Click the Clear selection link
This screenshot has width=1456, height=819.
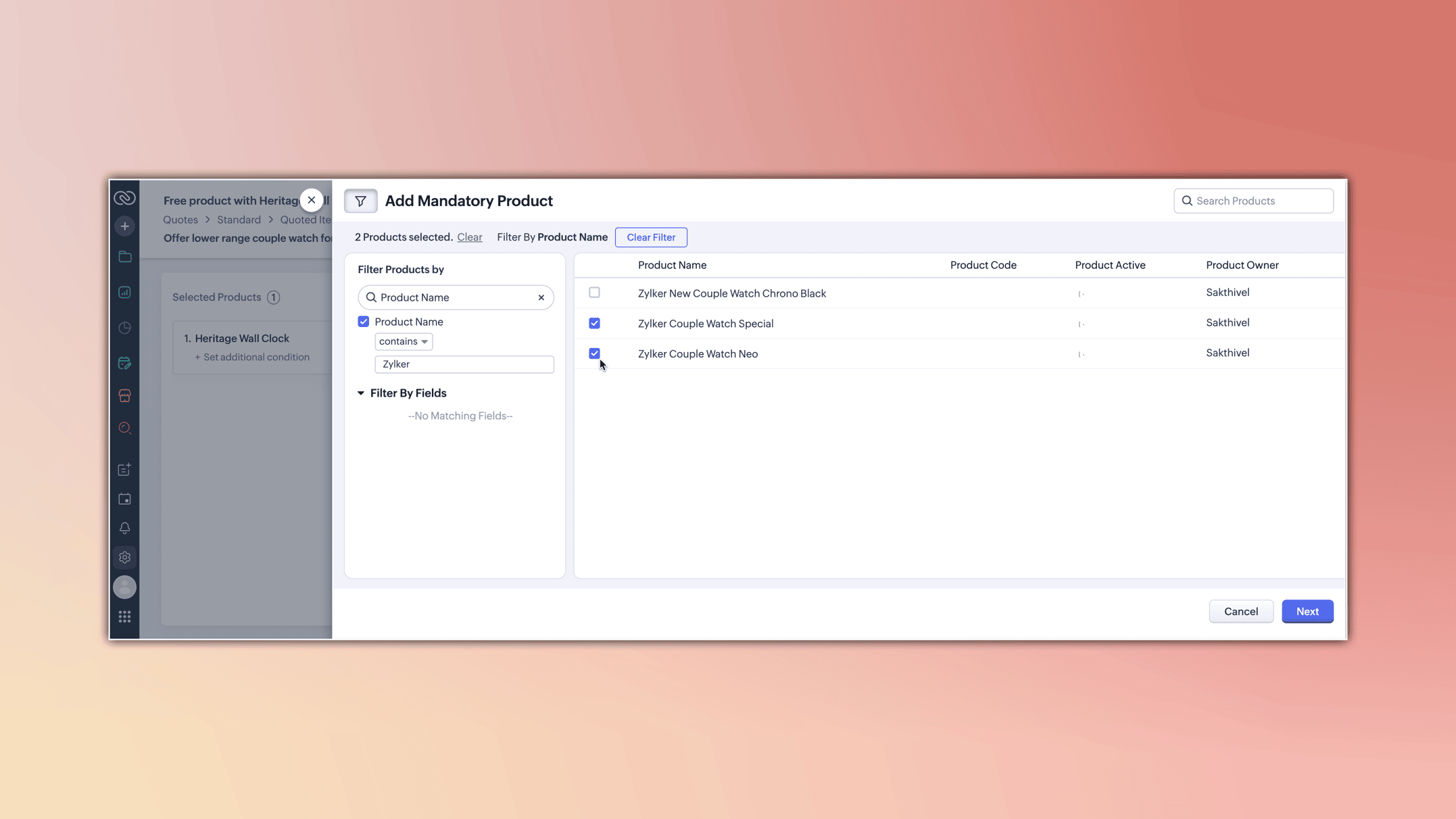[469, 237]
